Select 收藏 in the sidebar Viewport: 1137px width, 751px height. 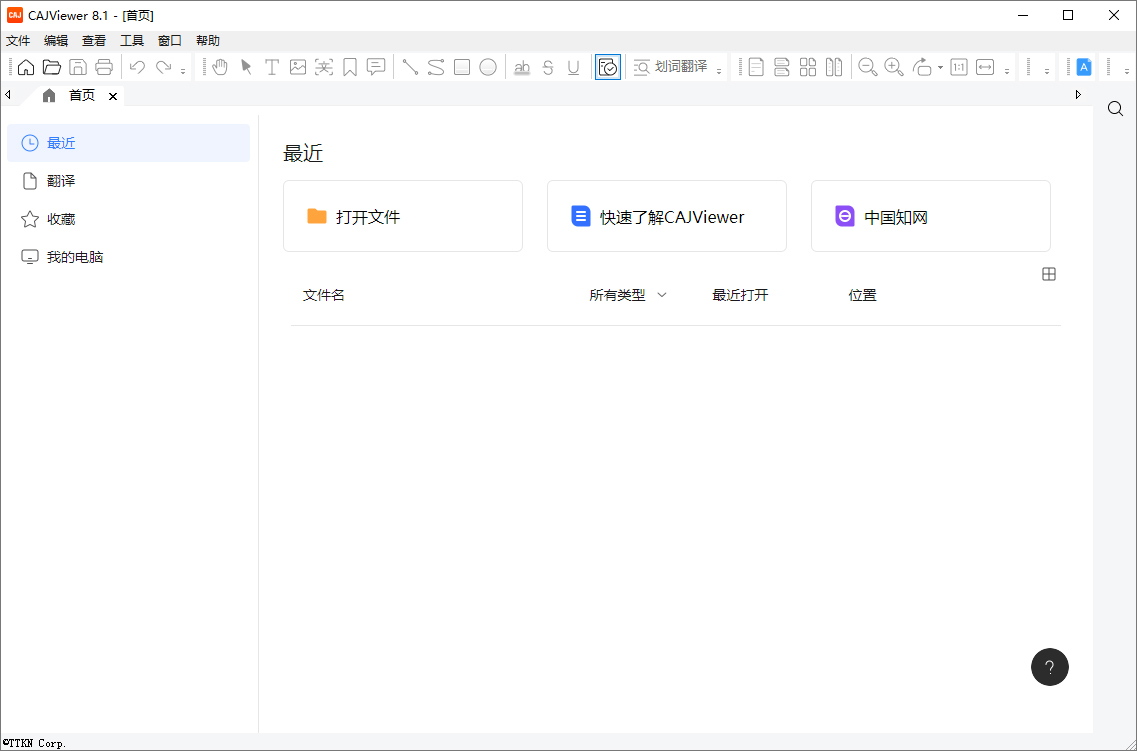point(128,219)
